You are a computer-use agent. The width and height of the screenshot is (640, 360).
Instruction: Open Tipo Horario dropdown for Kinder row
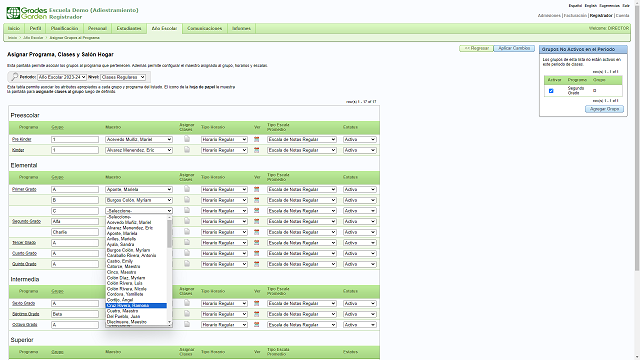tap(224, 150)
